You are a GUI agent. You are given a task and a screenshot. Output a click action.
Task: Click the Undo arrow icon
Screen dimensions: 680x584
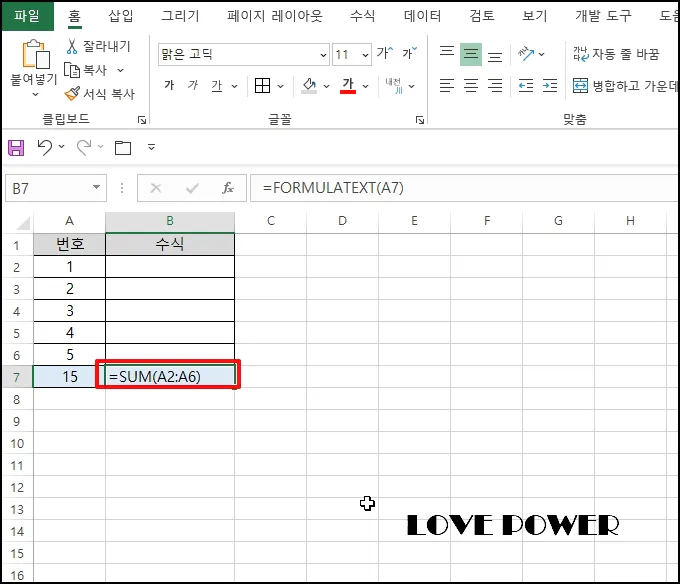(45, 147)
